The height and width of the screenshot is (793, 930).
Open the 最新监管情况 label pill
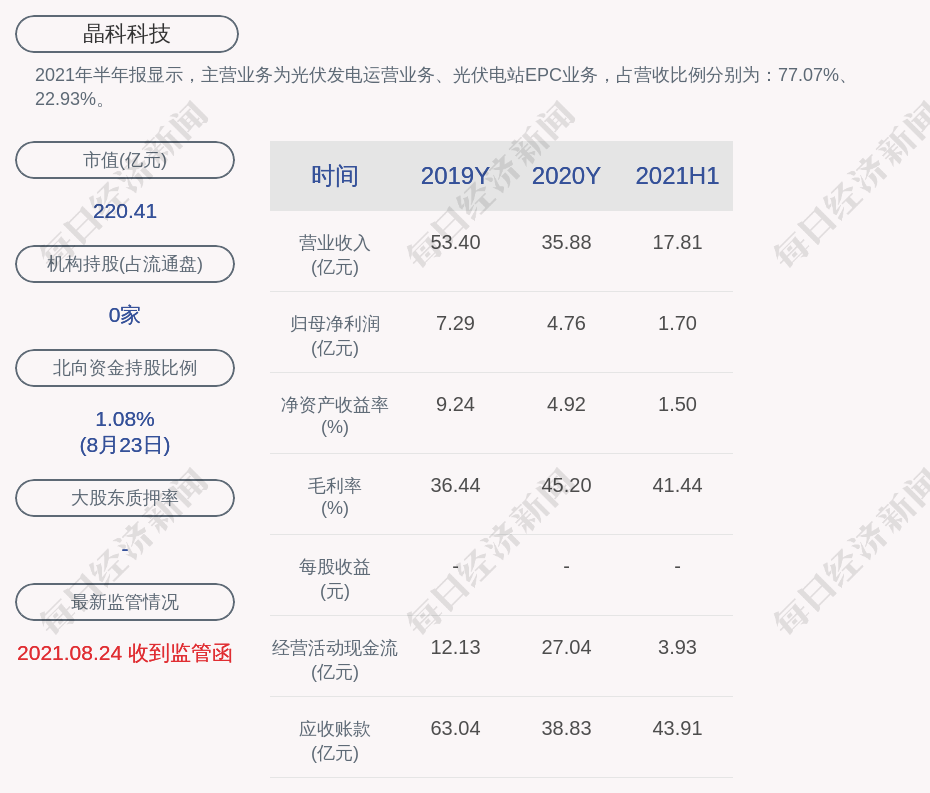coord(125,602)
